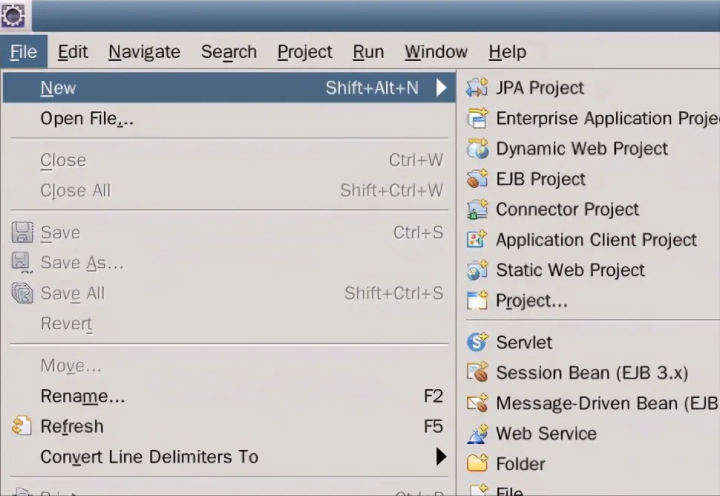Click the Save All stacked disks icon
This screenshot has width=720, height=496.
[x=22, y=293]
